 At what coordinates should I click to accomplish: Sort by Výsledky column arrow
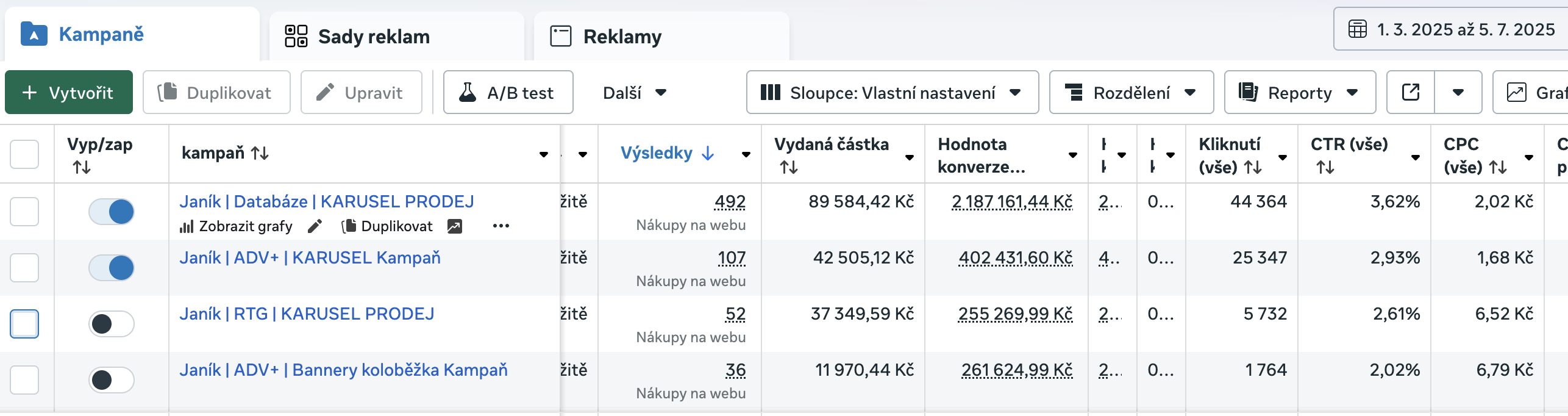click(708, 153)
